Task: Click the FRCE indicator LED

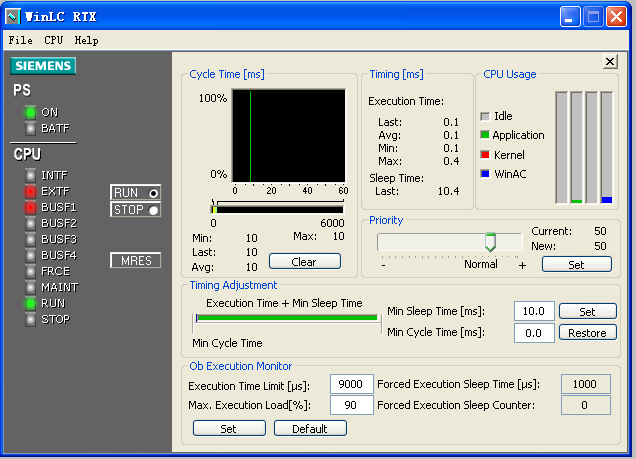Action: (x=30, y=271)
